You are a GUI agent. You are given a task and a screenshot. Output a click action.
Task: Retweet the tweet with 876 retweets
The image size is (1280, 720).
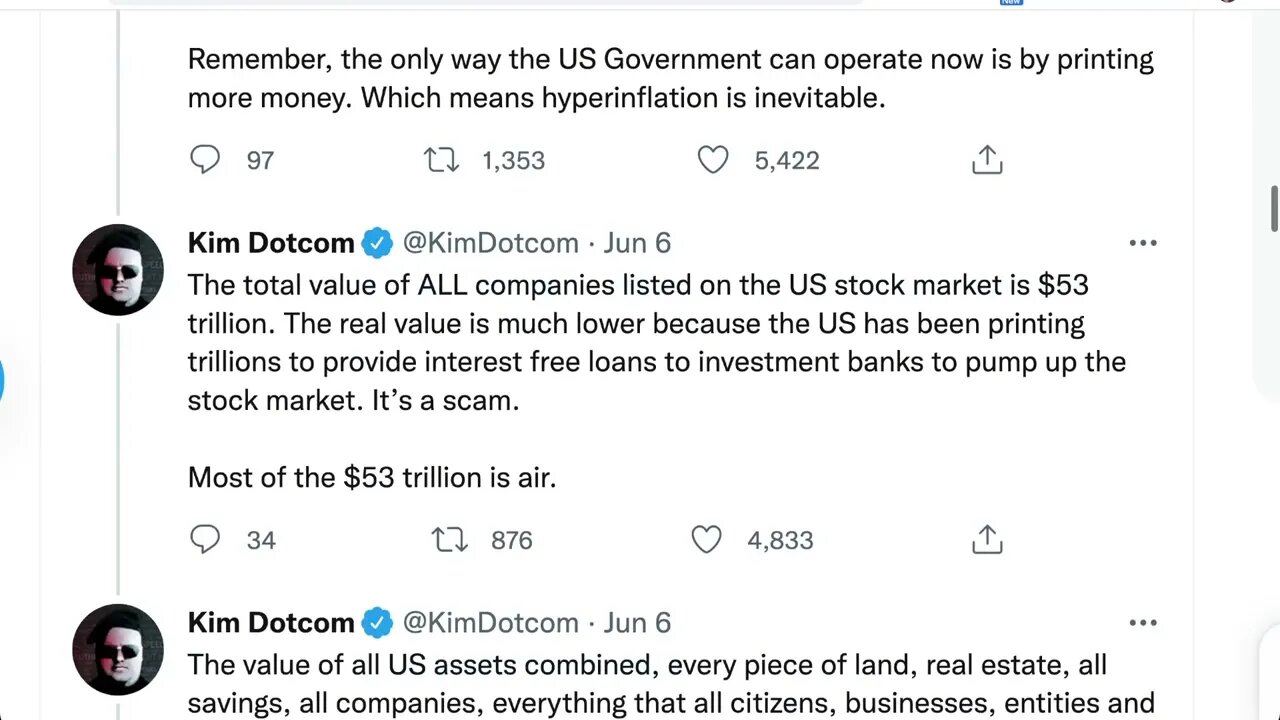pos(449,540)
